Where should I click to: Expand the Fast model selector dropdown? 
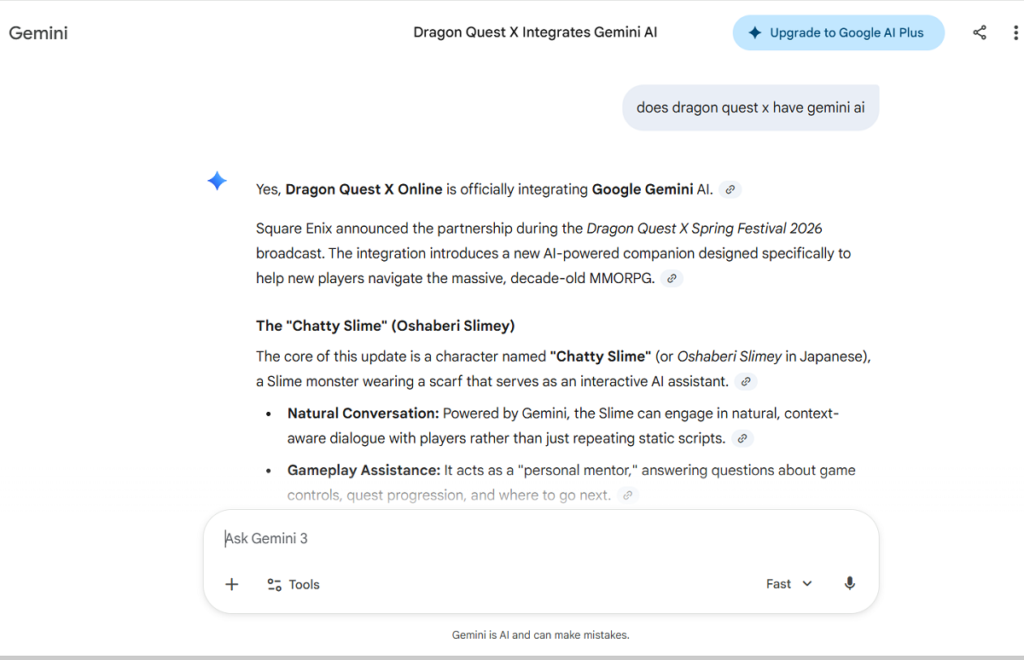(x=789, y=584)
